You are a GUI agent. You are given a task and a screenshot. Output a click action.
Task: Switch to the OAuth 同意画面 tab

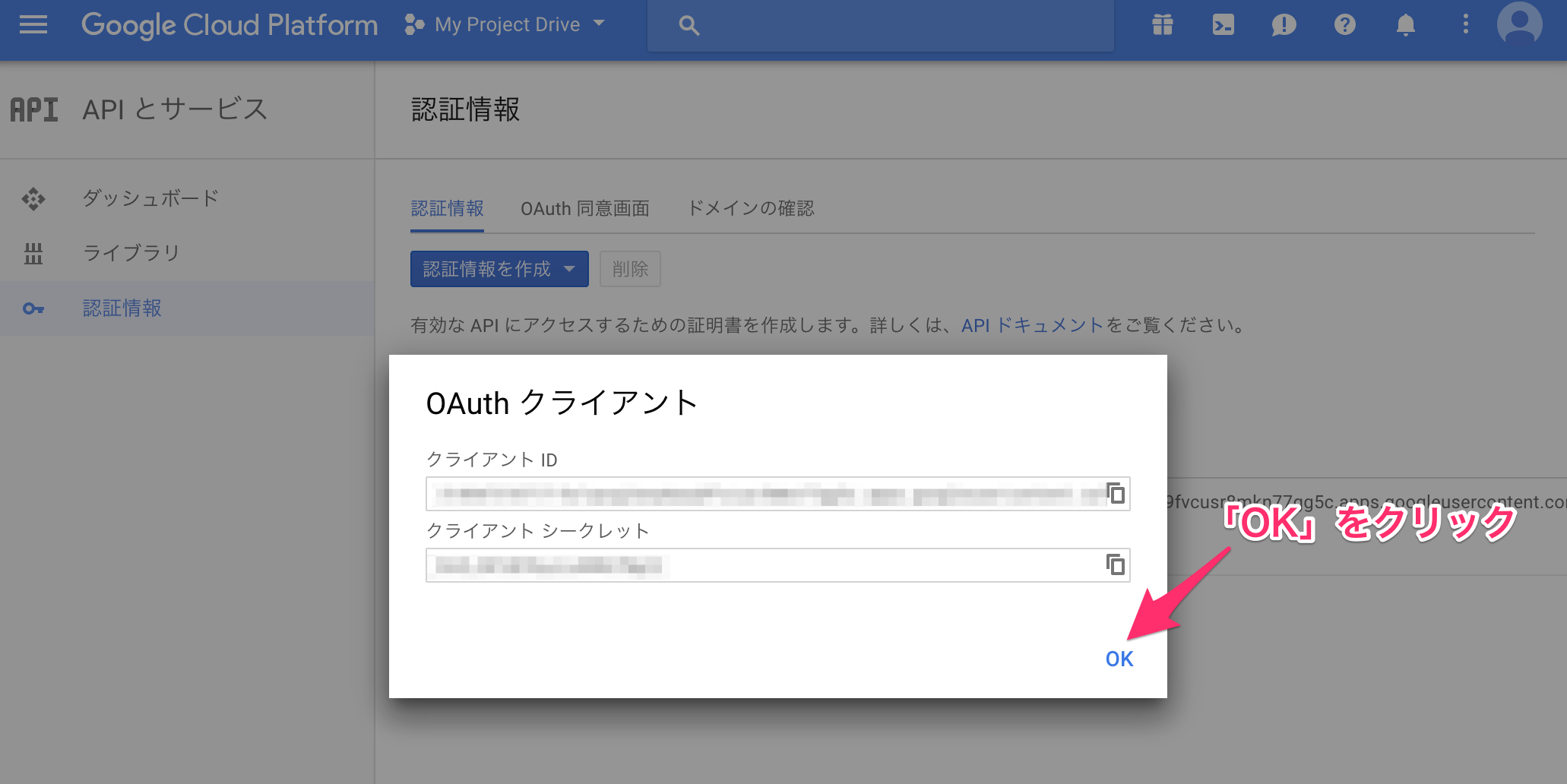coord(584,209)
